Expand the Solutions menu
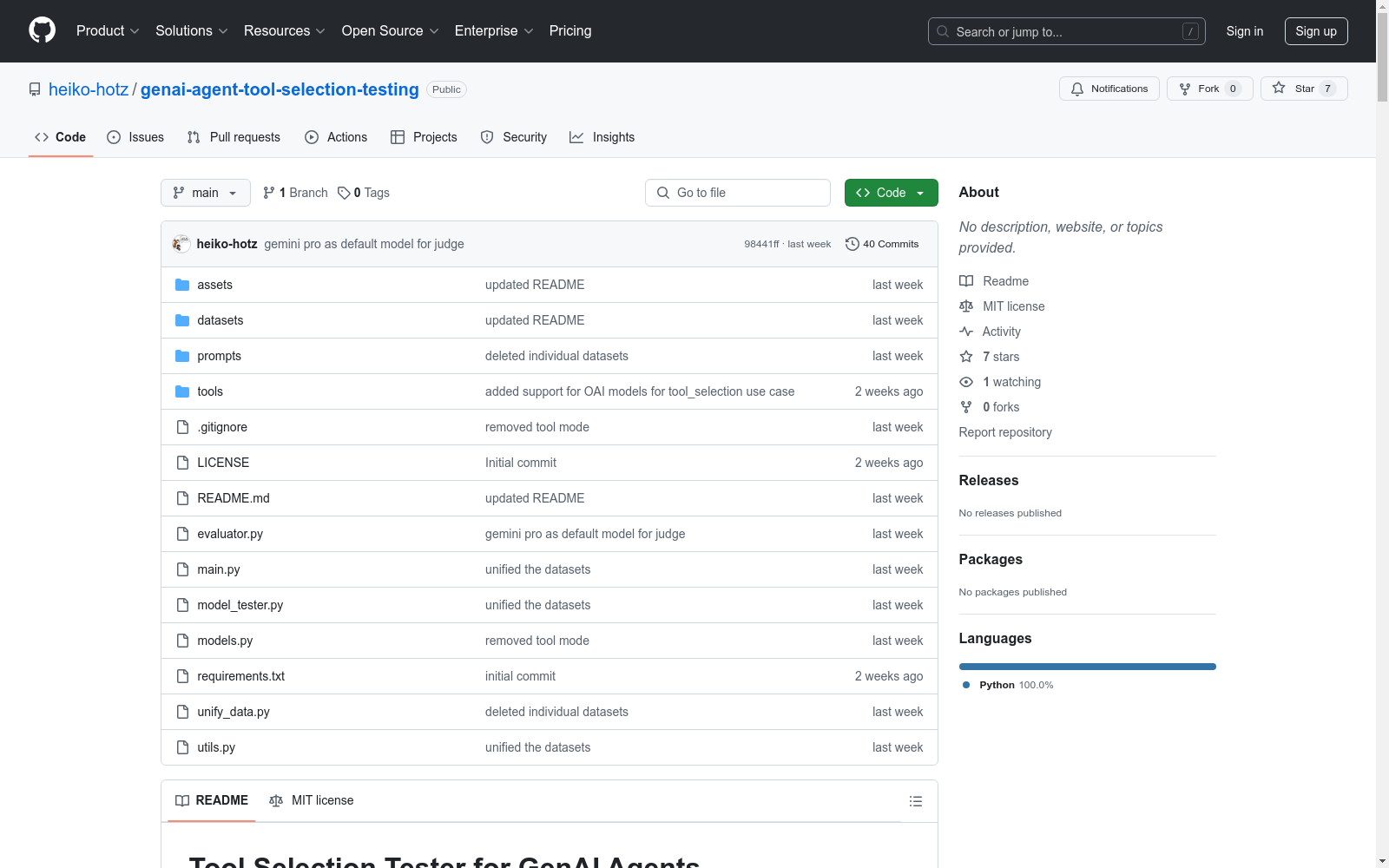 (192, 31)
